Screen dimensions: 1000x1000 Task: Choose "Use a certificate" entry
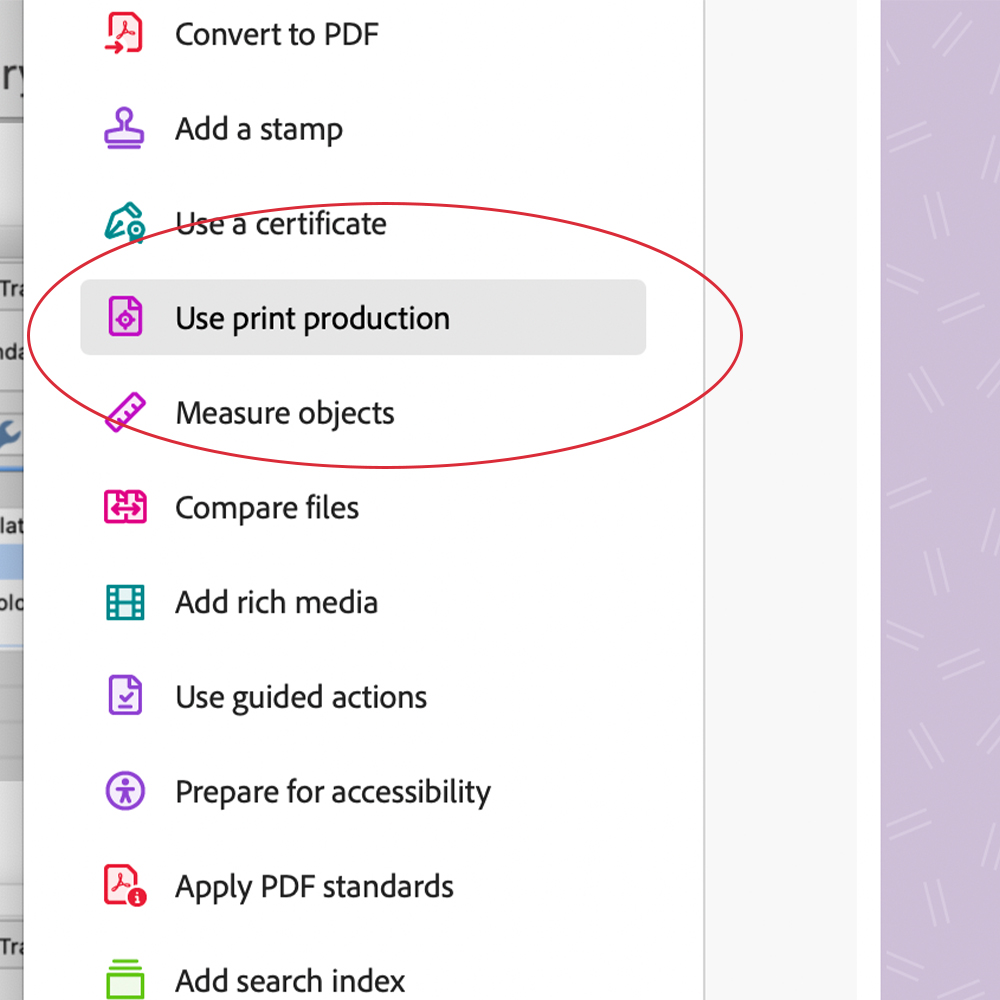(x=281, y=223)
